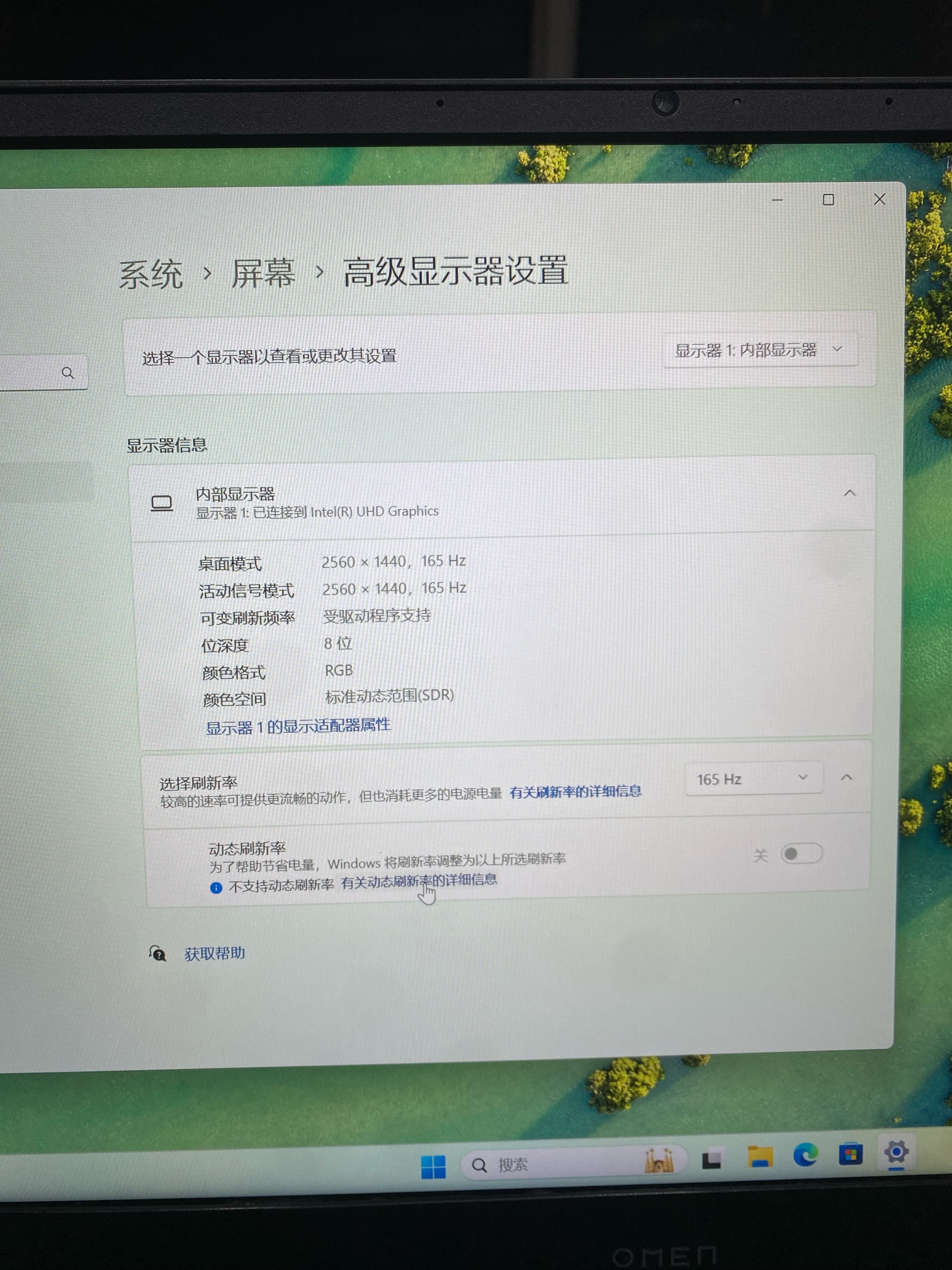Click the taskbar 搜索 box
Viewport: 952px width, 1270px height.
554,1164
